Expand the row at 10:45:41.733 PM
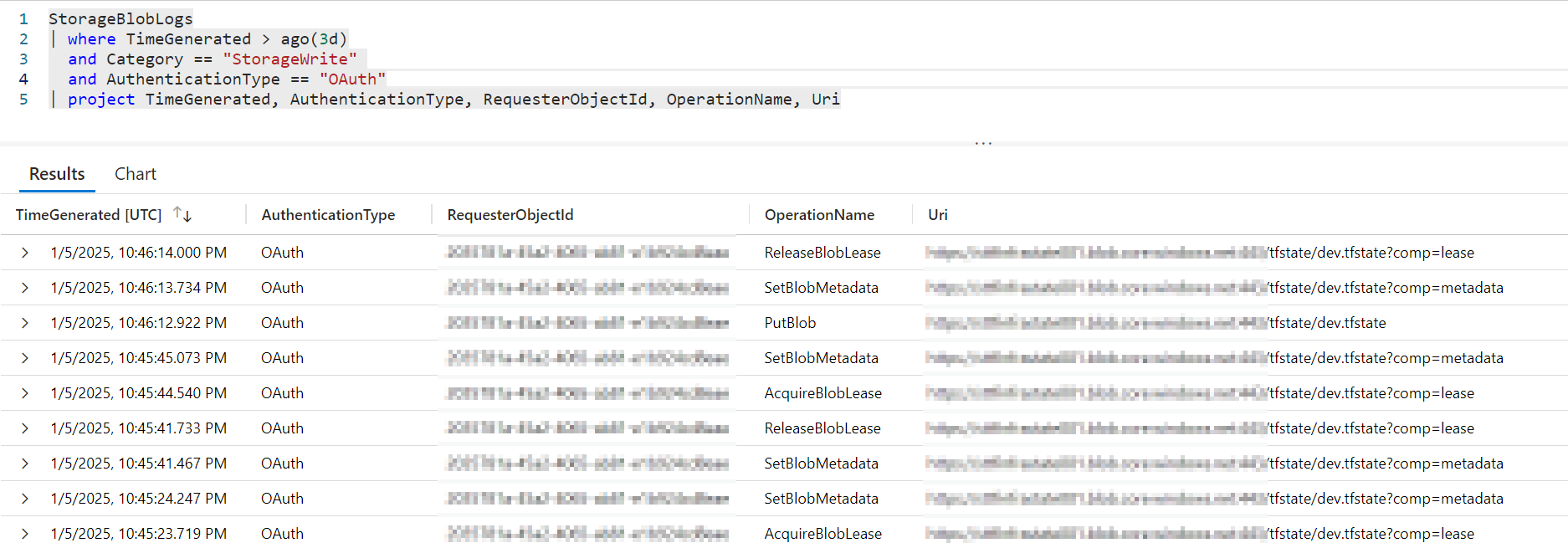Screen dimensions: 1568x543 25,428
